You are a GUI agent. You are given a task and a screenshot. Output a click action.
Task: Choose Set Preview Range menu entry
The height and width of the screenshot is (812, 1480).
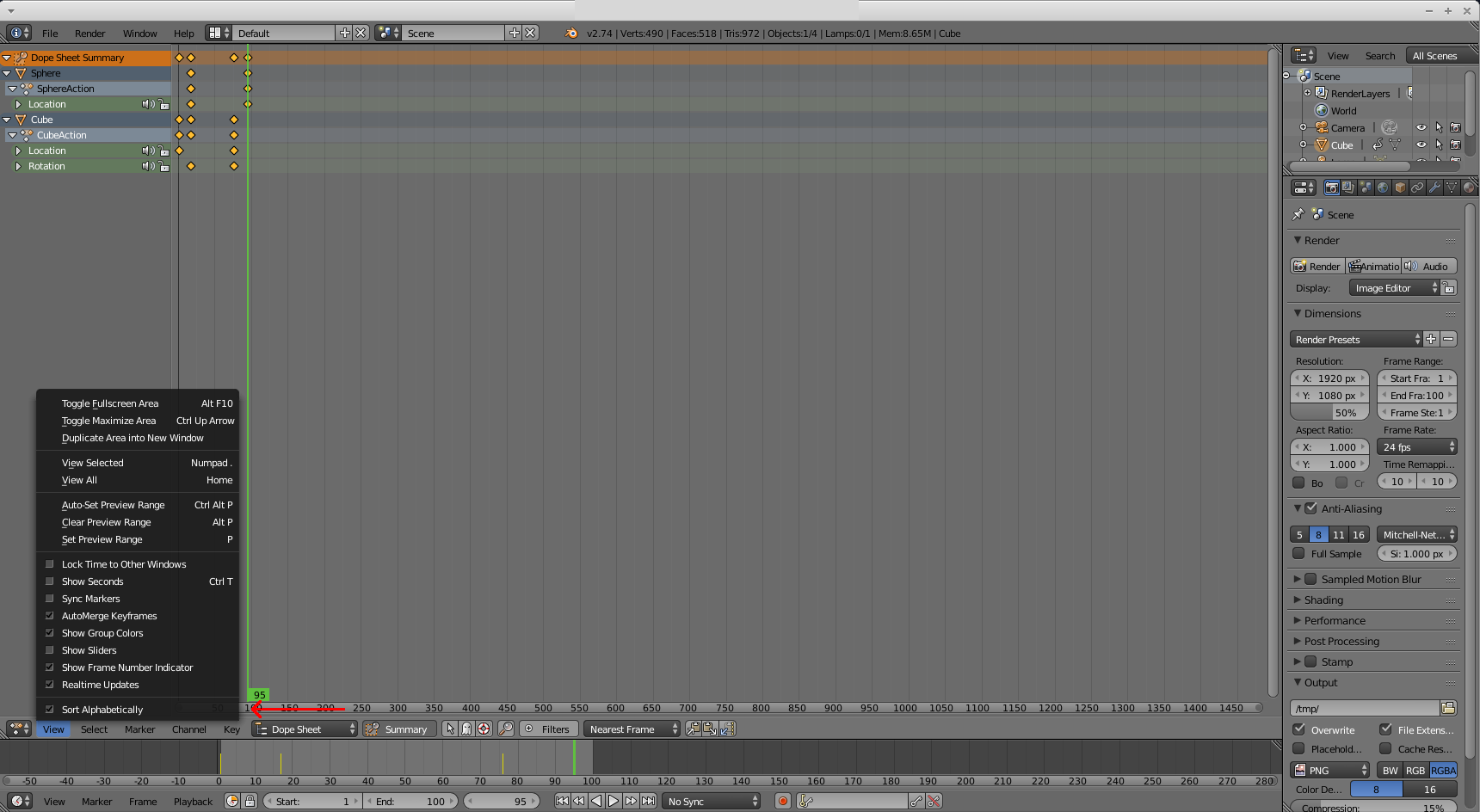point(138,539)
